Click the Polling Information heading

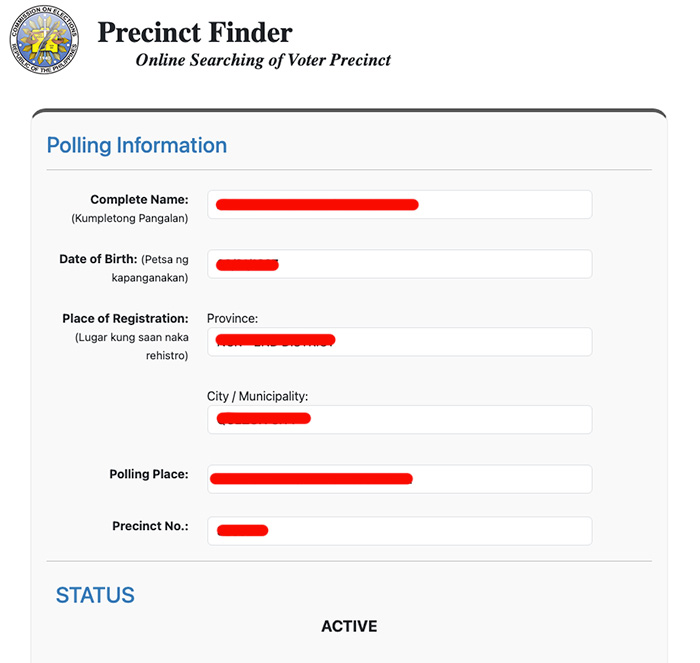(x=137, y=146)
